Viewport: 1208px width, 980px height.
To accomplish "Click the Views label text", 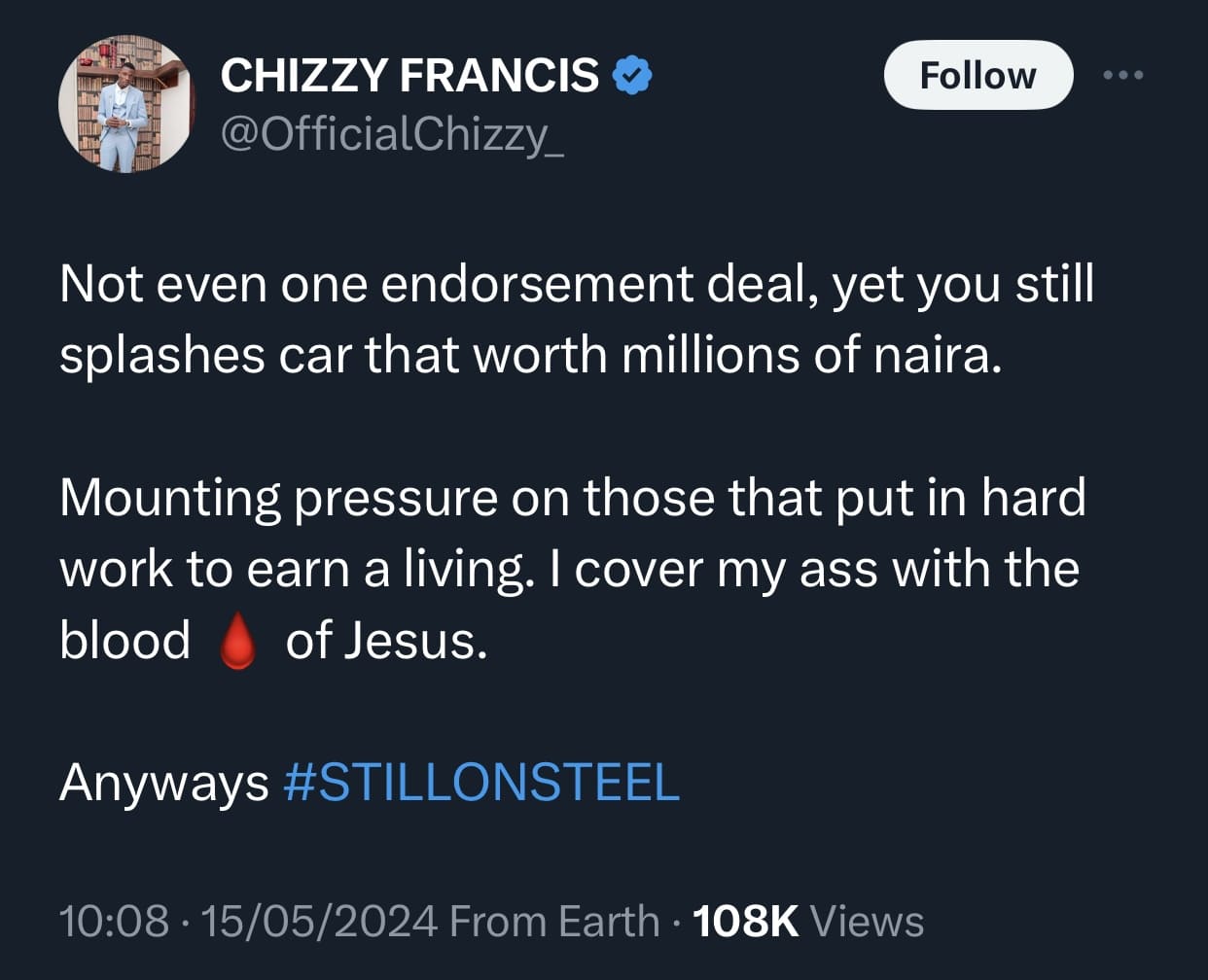I will click(x=867, y=921).
